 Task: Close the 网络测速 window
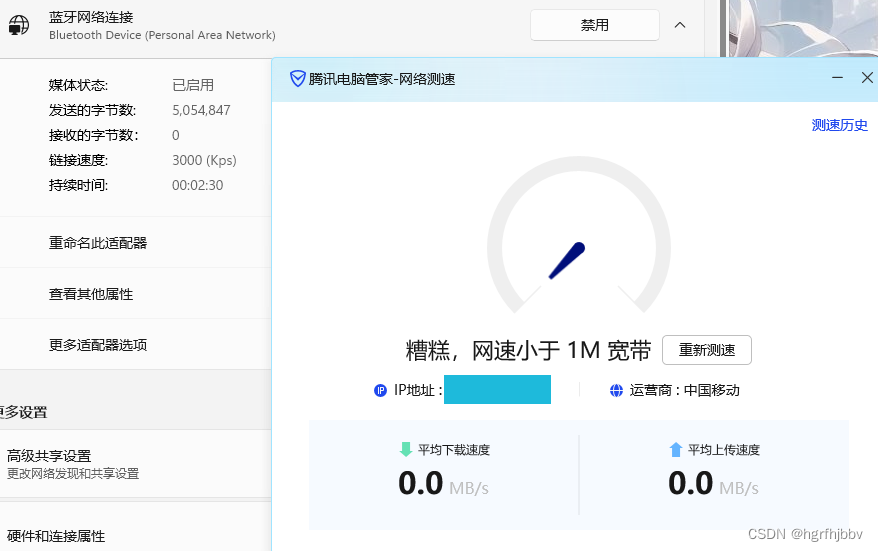click(867, 78)
